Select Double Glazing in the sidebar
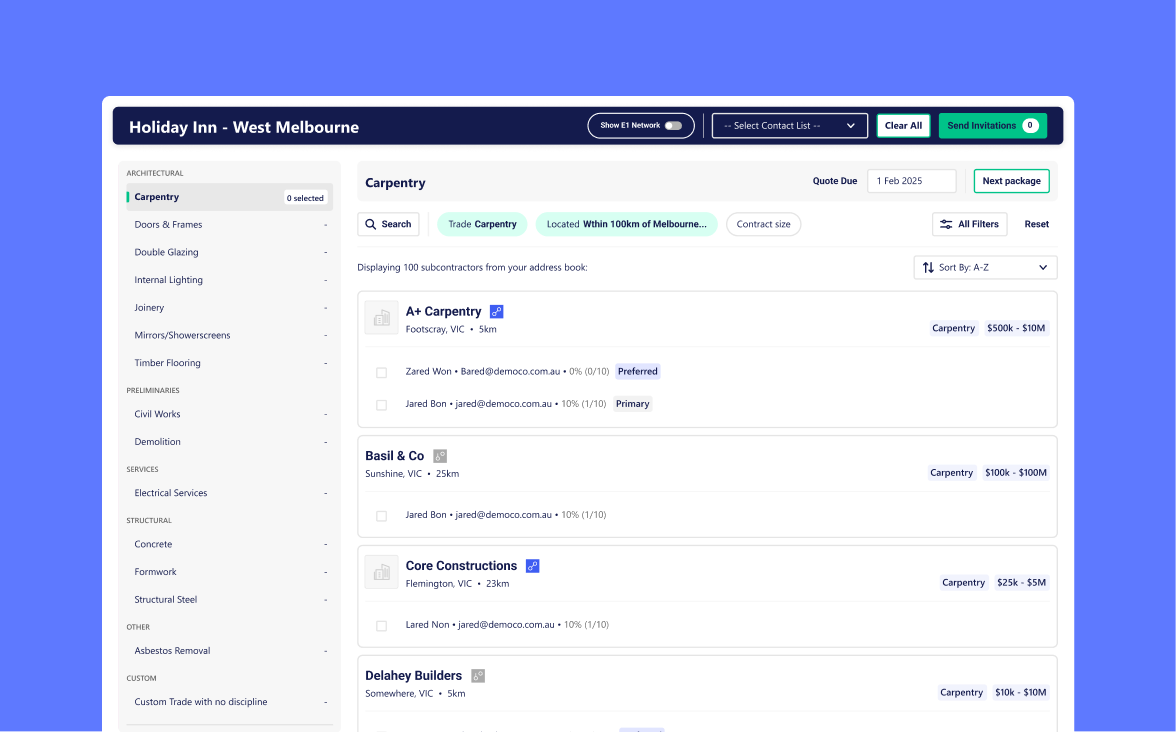Screen dimensions: 1176x732 click(x=230, y=253)
